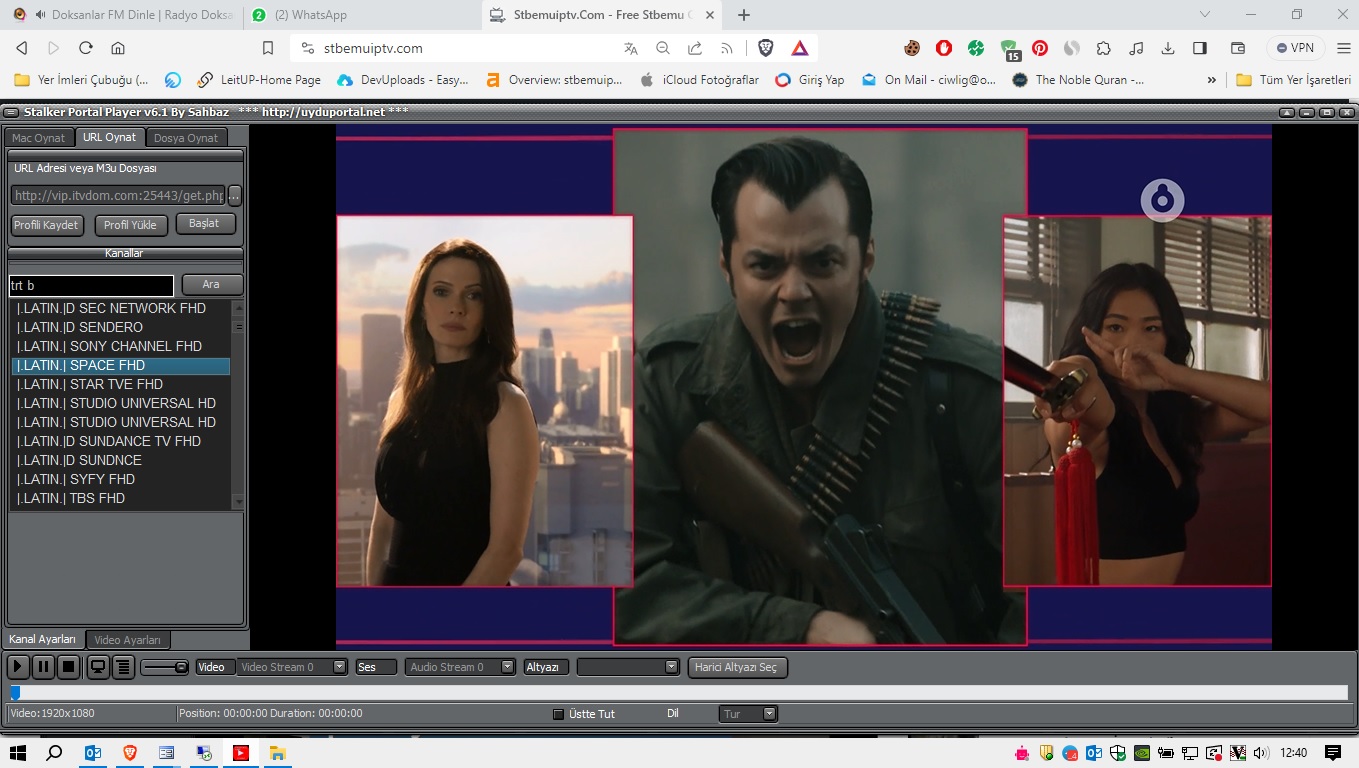The width and height of the screenshot is (1359, 768).
Task: Click the Profili Kaydet button
Action: [47, 225]
